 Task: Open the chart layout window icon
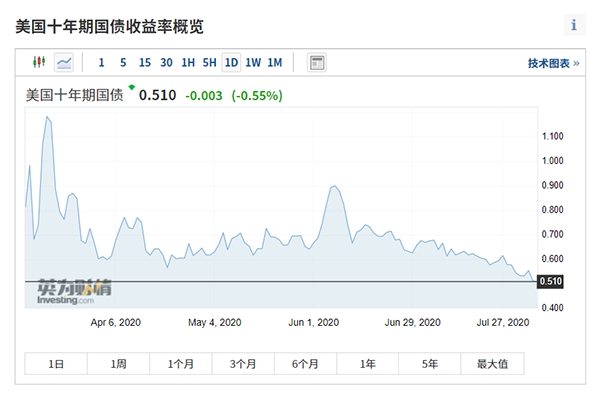pos(317,62)
